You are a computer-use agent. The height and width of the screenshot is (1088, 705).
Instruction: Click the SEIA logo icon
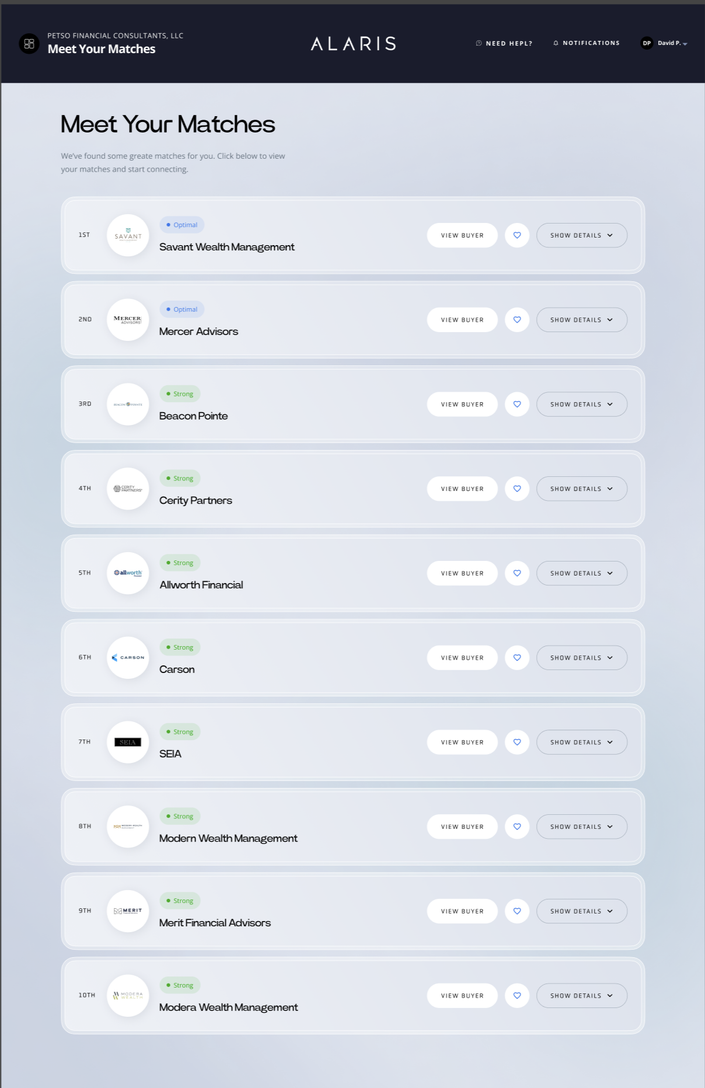click(128, 742)
